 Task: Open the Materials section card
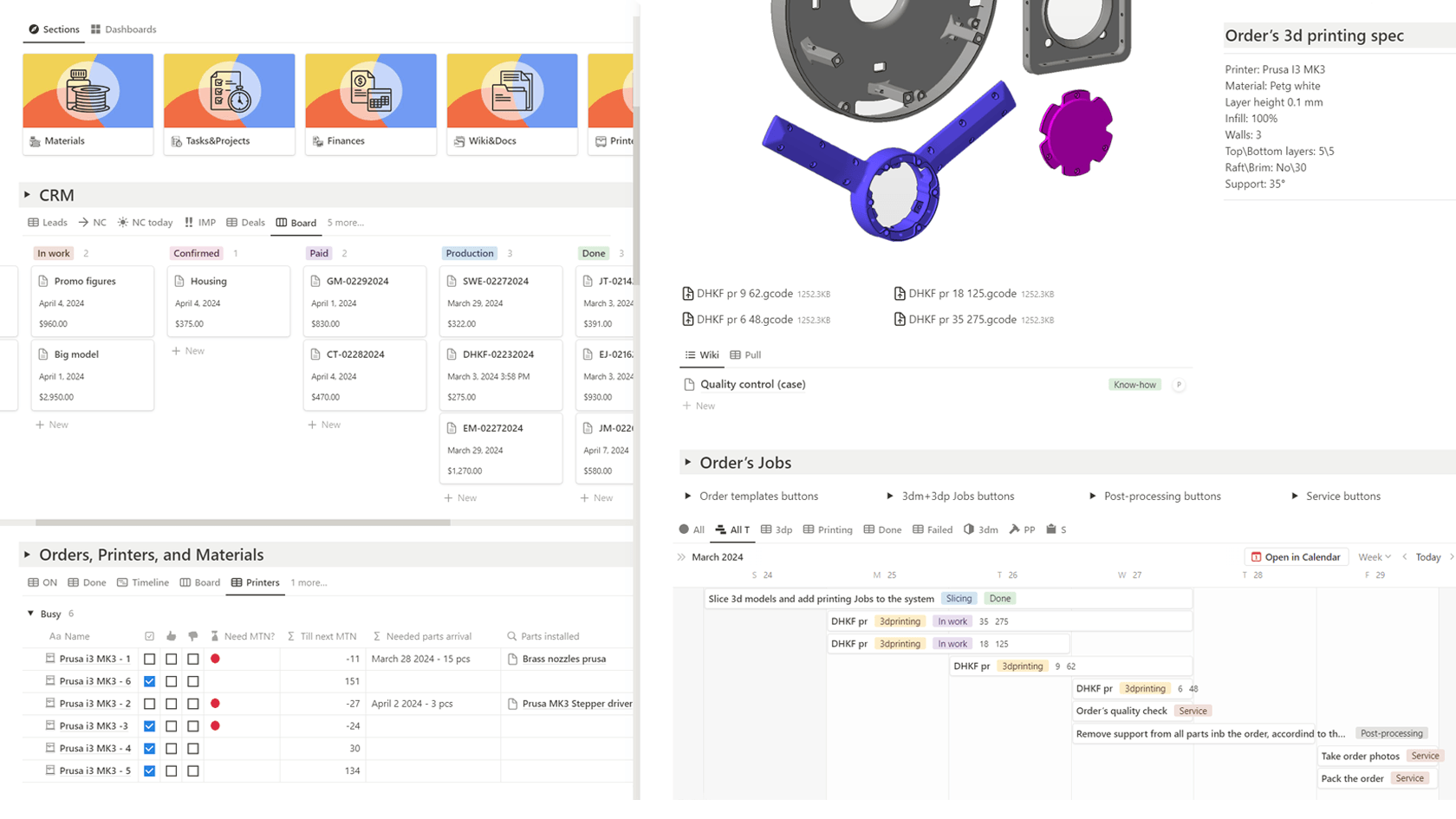tap(88, 104)
